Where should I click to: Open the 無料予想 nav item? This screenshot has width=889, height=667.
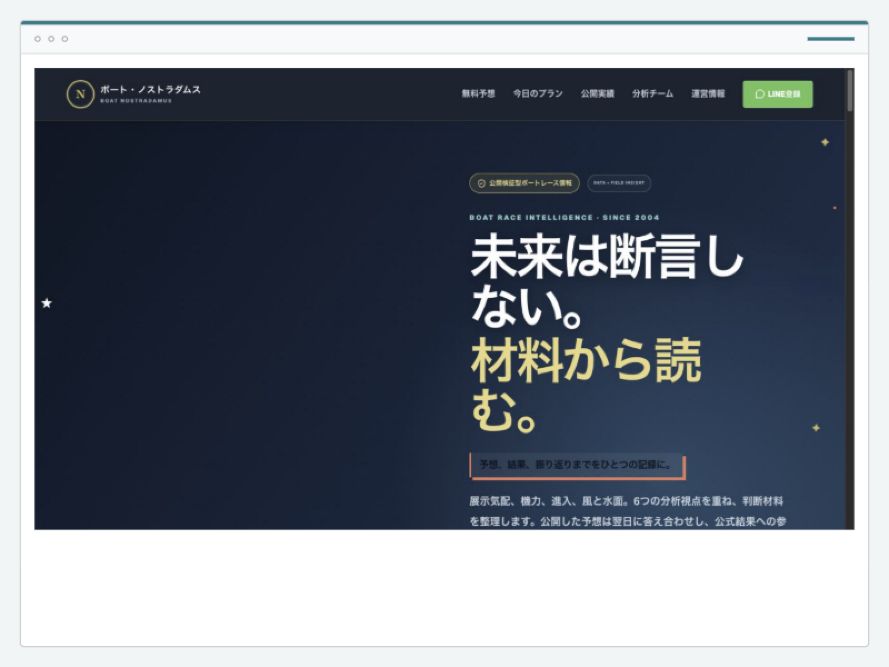coord(478,94)
